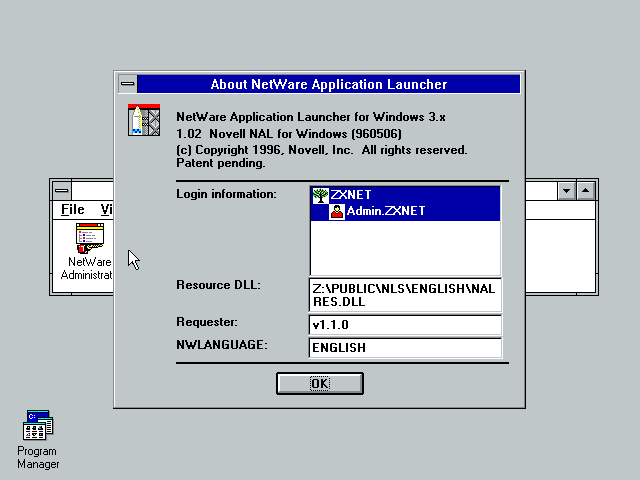Click the 'NetWare Application Launcher for Windows 3.x' text
The image size is (640, 480).
[x=311, y=117]
